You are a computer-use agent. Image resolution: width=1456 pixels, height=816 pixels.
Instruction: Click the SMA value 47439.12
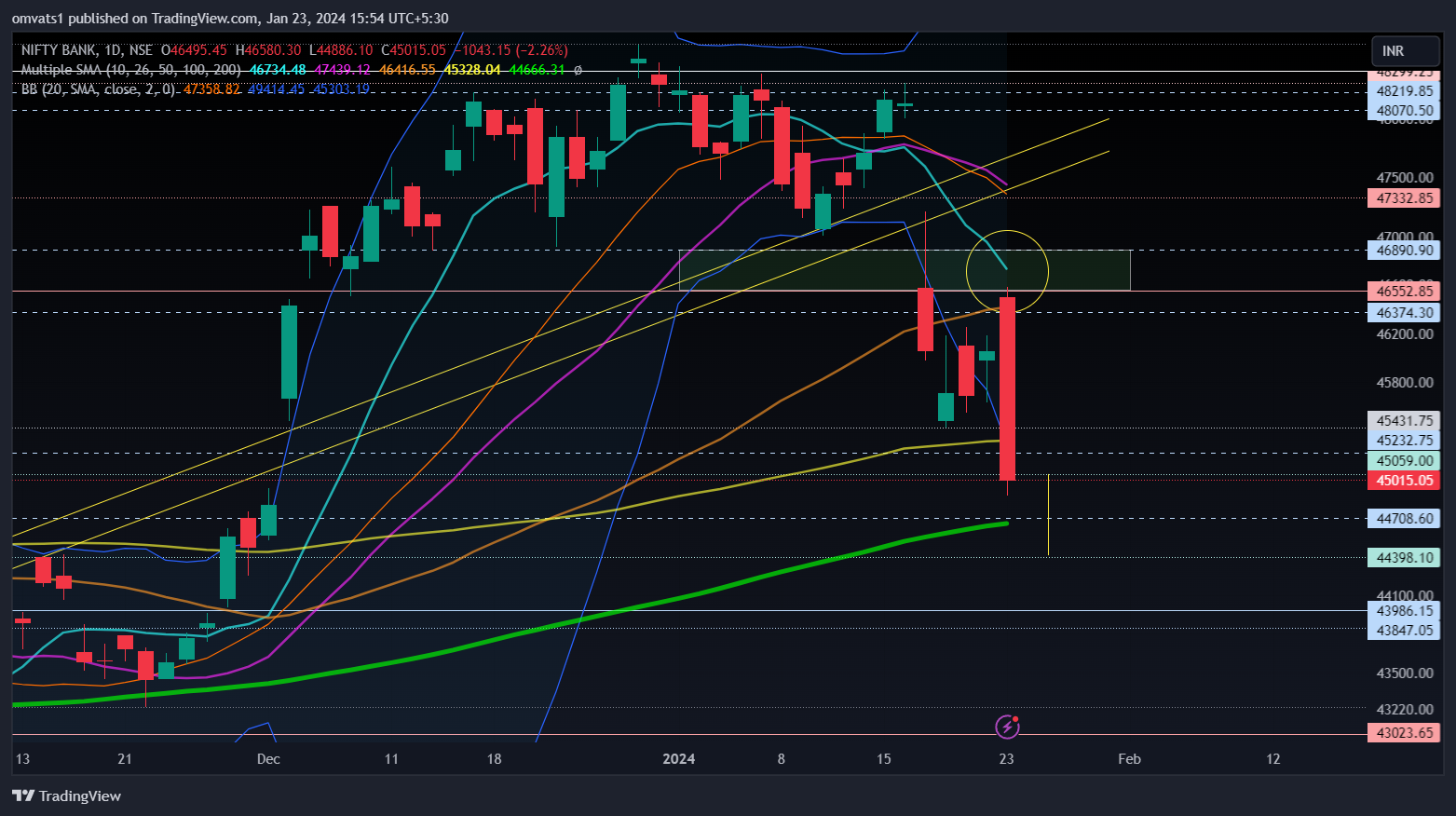[x=343, y=70]
